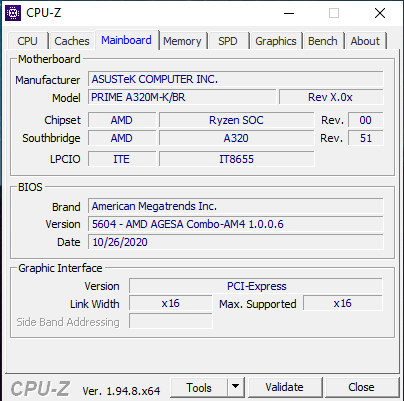
Task: Switch to the Graphics tab
Action: point(276,41)
